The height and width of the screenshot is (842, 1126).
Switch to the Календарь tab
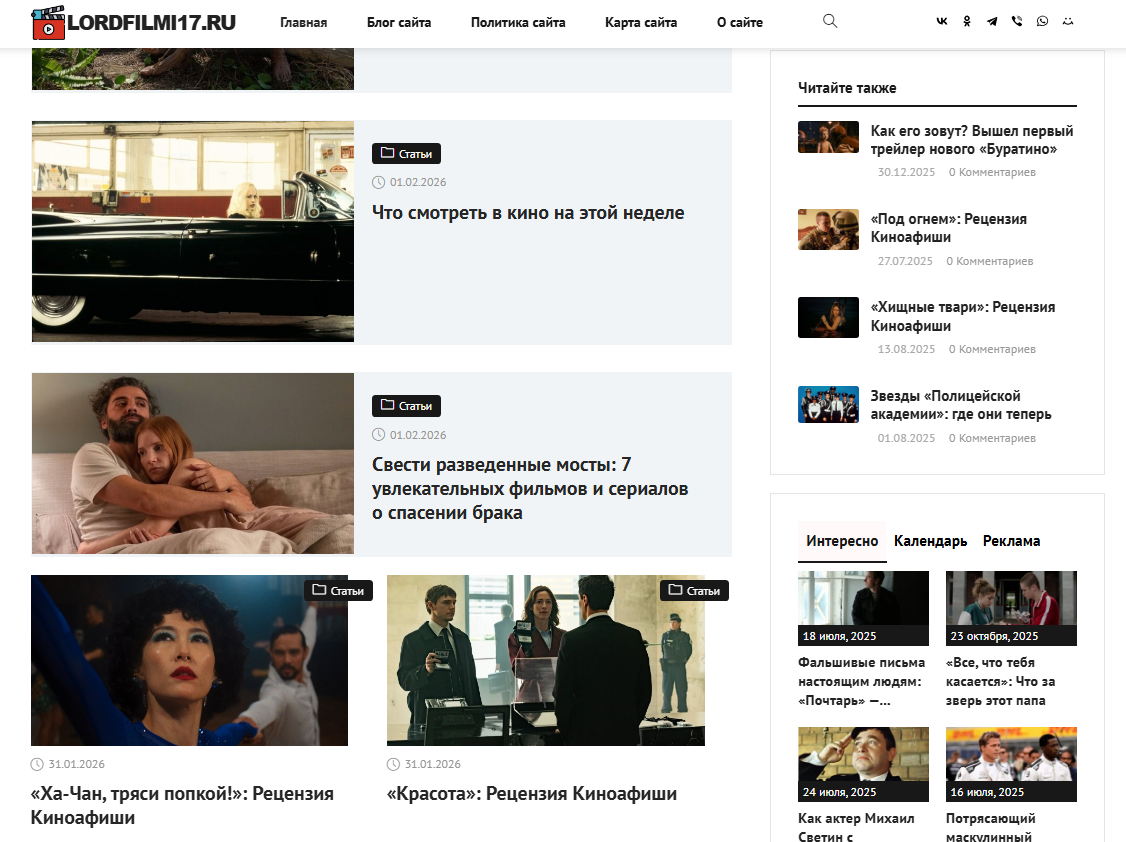[930, 541]
